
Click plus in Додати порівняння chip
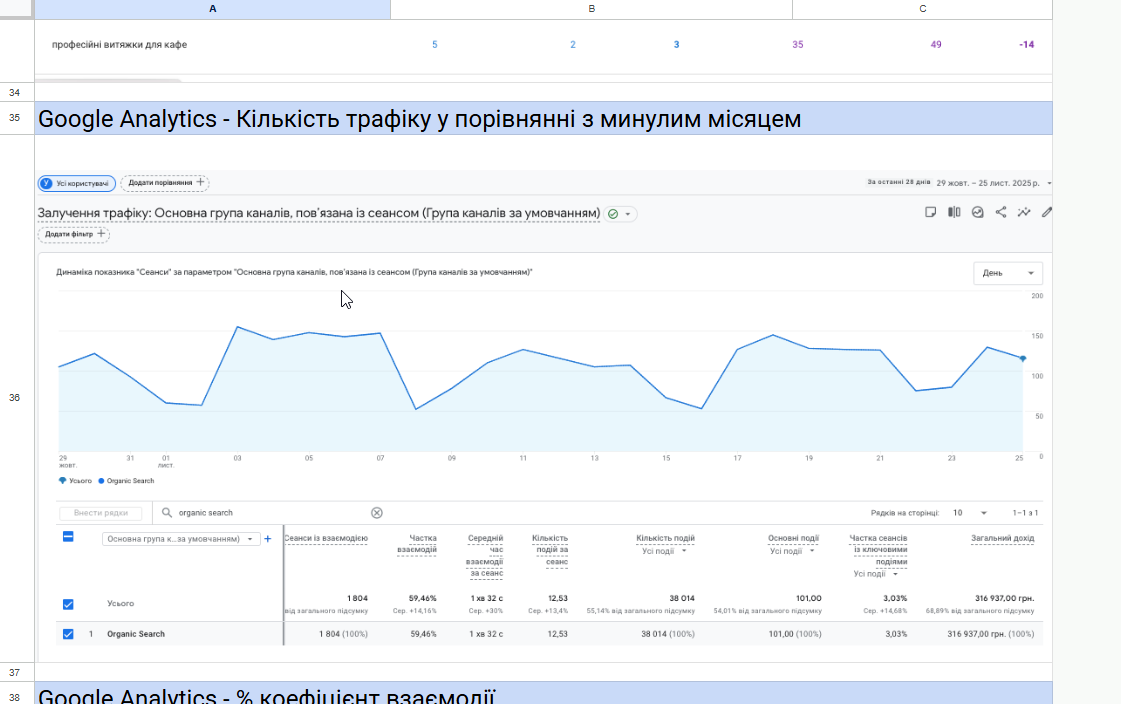(x=200, y=182)
